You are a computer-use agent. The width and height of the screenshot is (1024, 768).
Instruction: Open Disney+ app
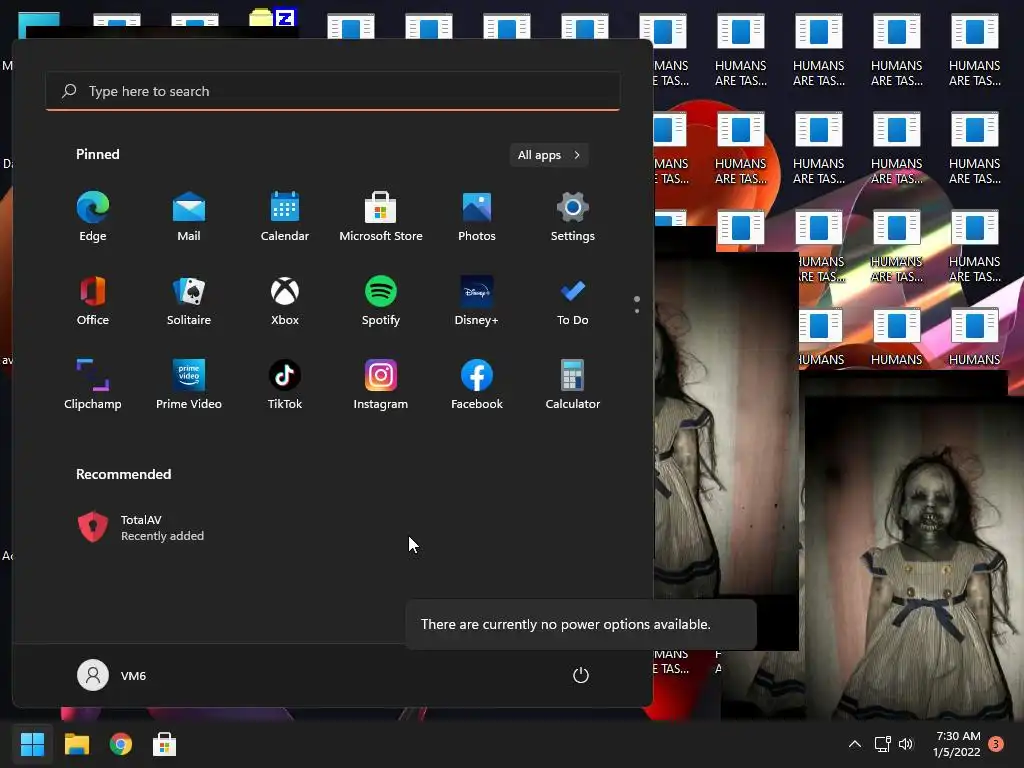coord(477,301)
